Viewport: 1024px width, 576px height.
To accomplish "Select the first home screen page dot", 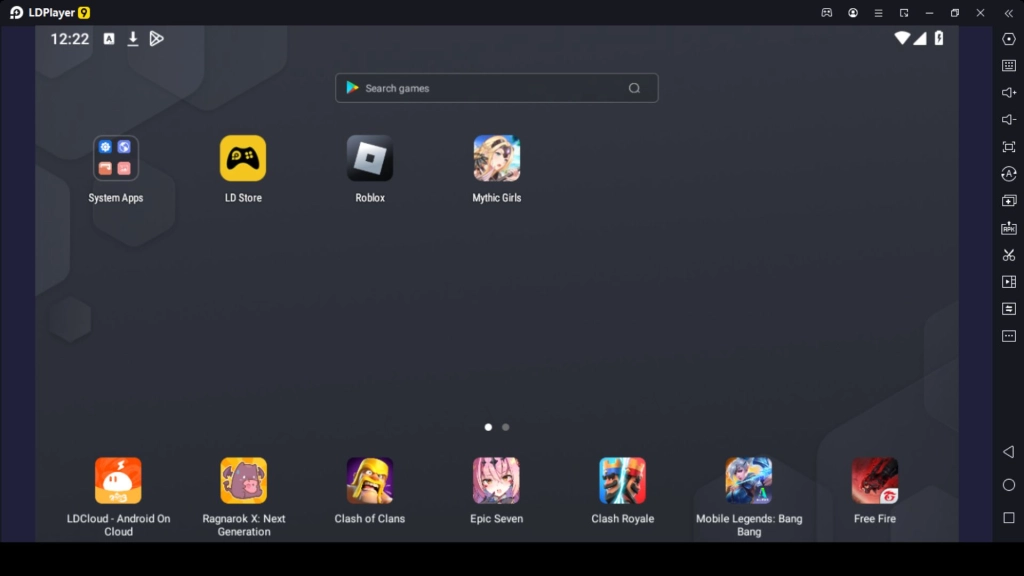I will (x=488, y=427).
